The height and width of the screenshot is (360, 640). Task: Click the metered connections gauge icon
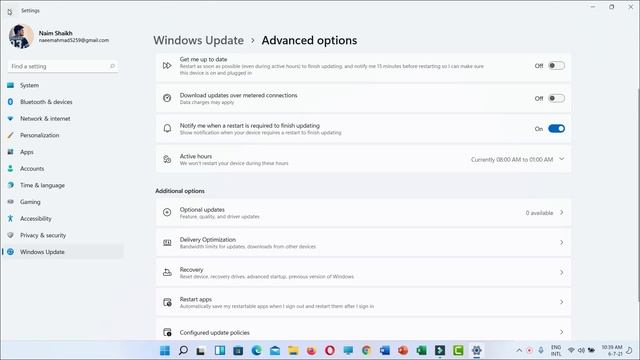tap(167, 98)
